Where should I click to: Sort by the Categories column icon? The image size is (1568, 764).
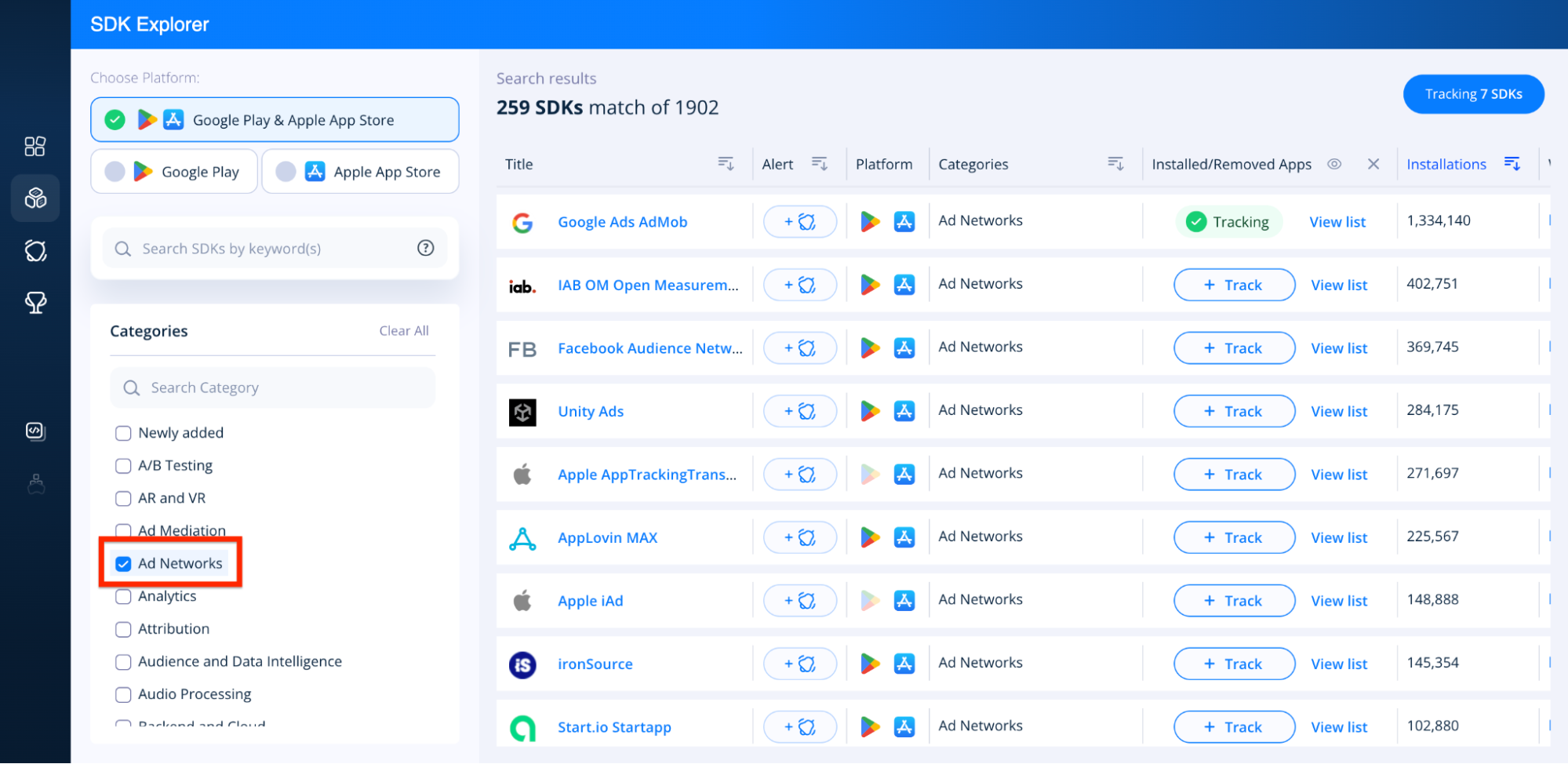tap(1115, 163)
